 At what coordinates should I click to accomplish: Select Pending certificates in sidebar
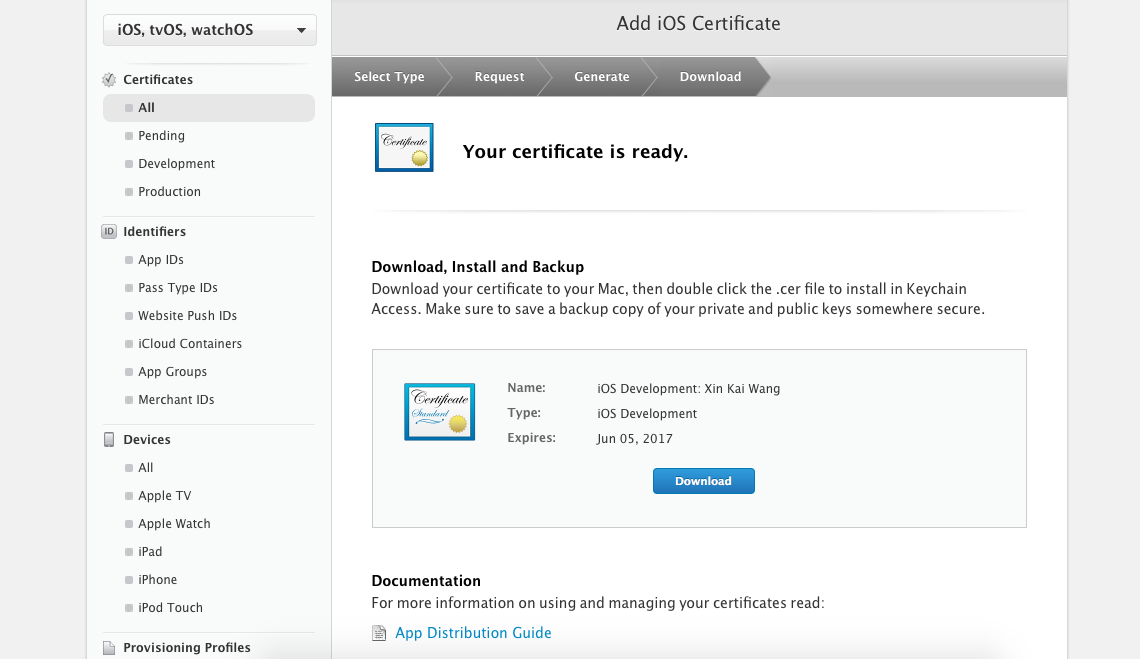coord(161,136)
